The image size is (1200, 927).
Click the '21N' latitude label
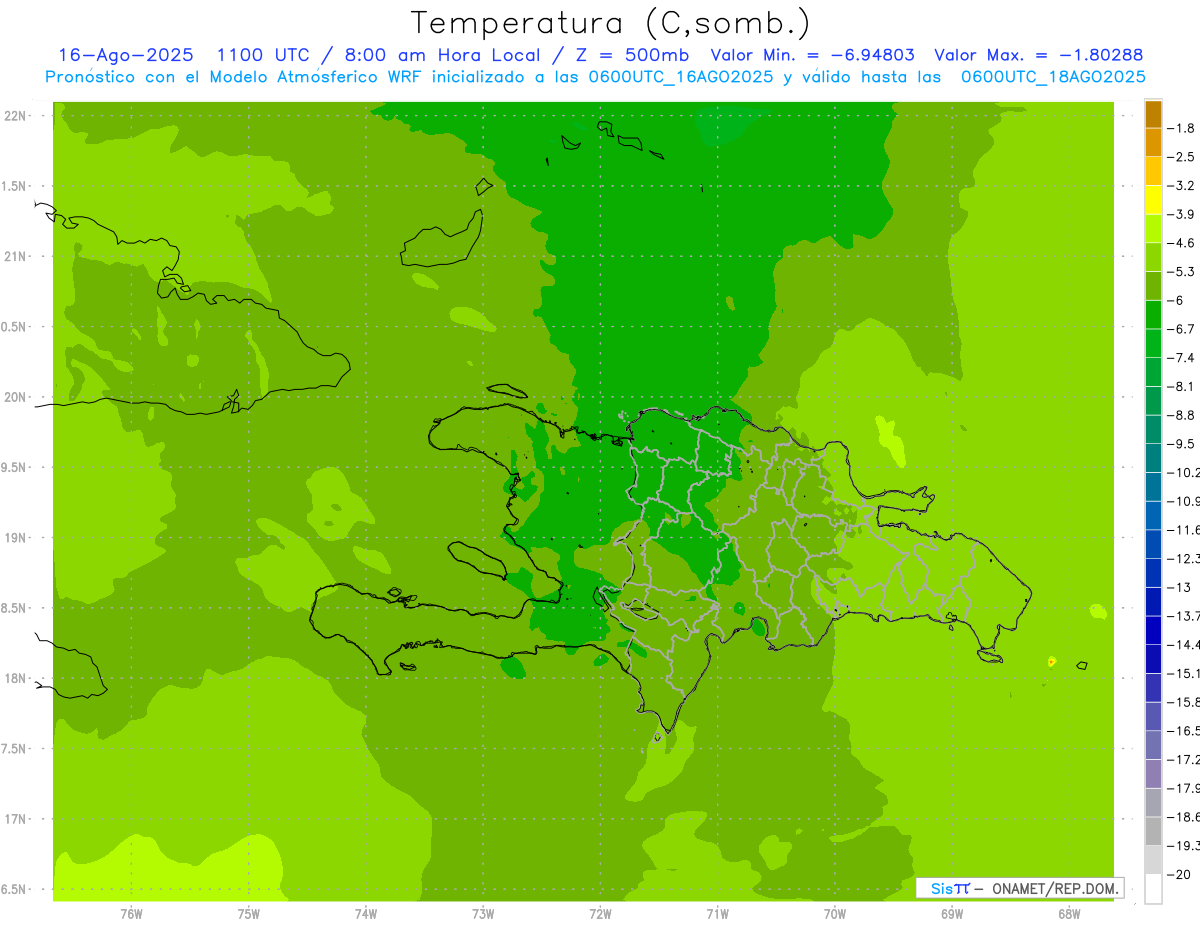17,257
